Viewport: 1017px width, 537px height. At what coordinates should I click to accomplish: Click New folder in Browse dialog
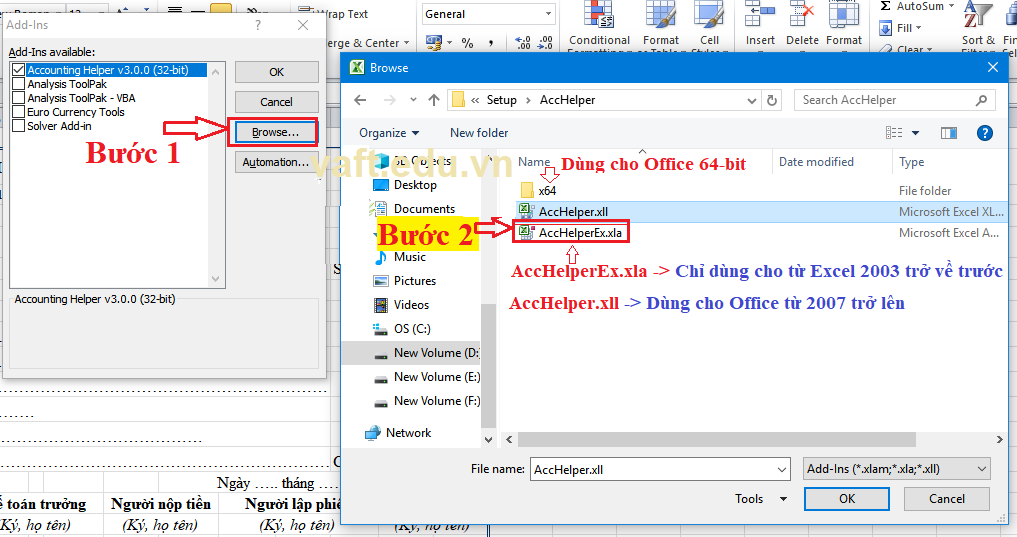pos(479,133)
